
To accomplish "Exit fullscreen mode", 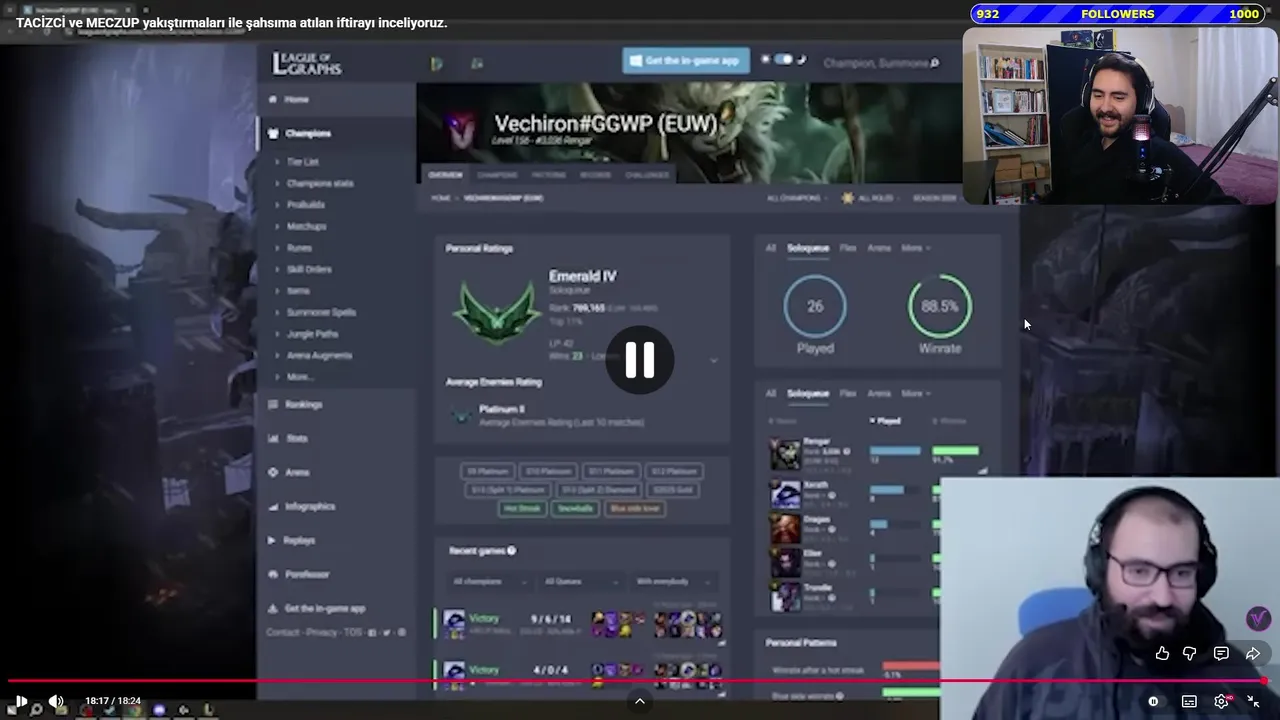I will tap(1253, 701).
